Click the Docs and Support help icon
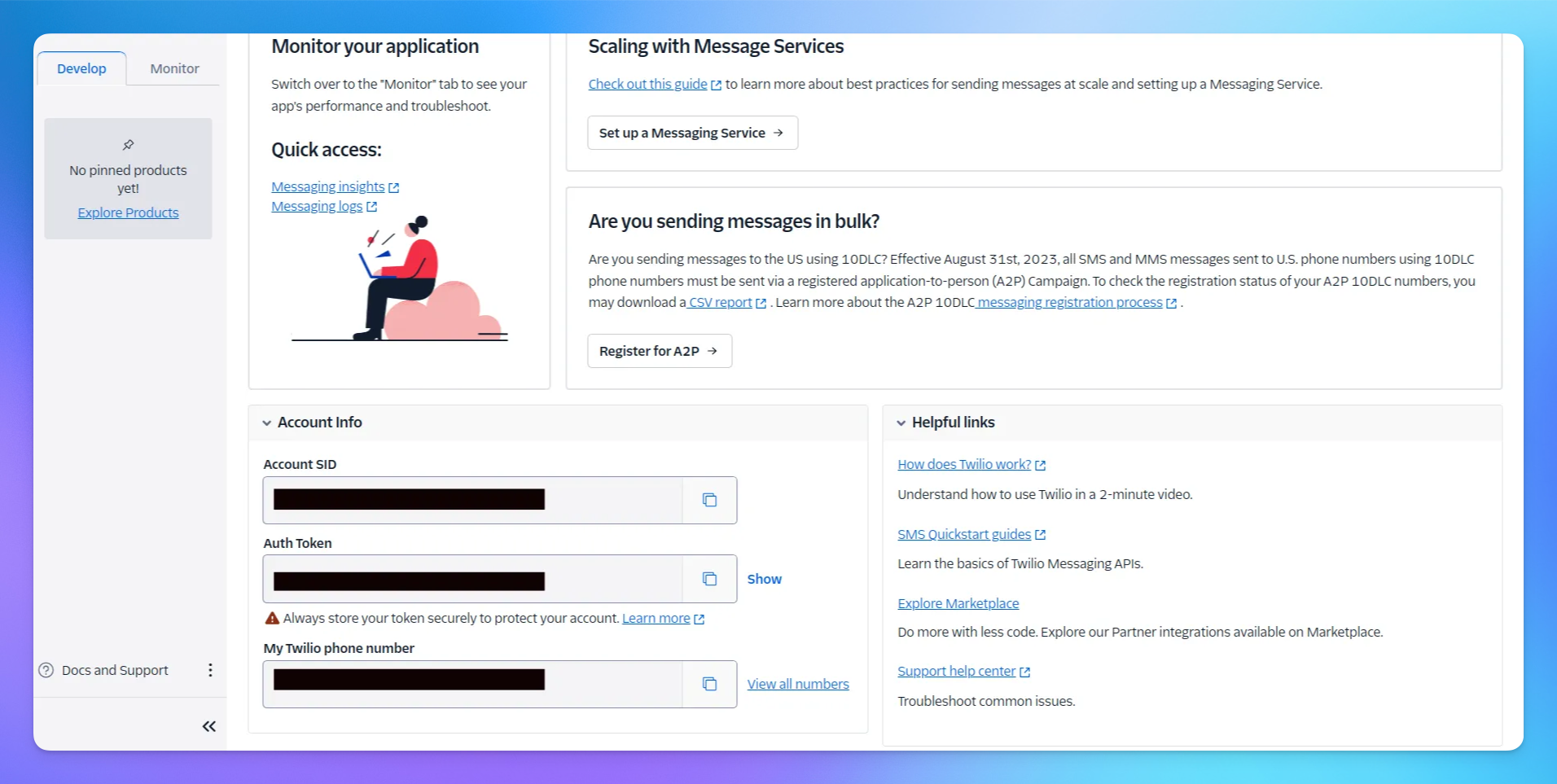Viewport: 1557px width, 784px height. [46, 670]
